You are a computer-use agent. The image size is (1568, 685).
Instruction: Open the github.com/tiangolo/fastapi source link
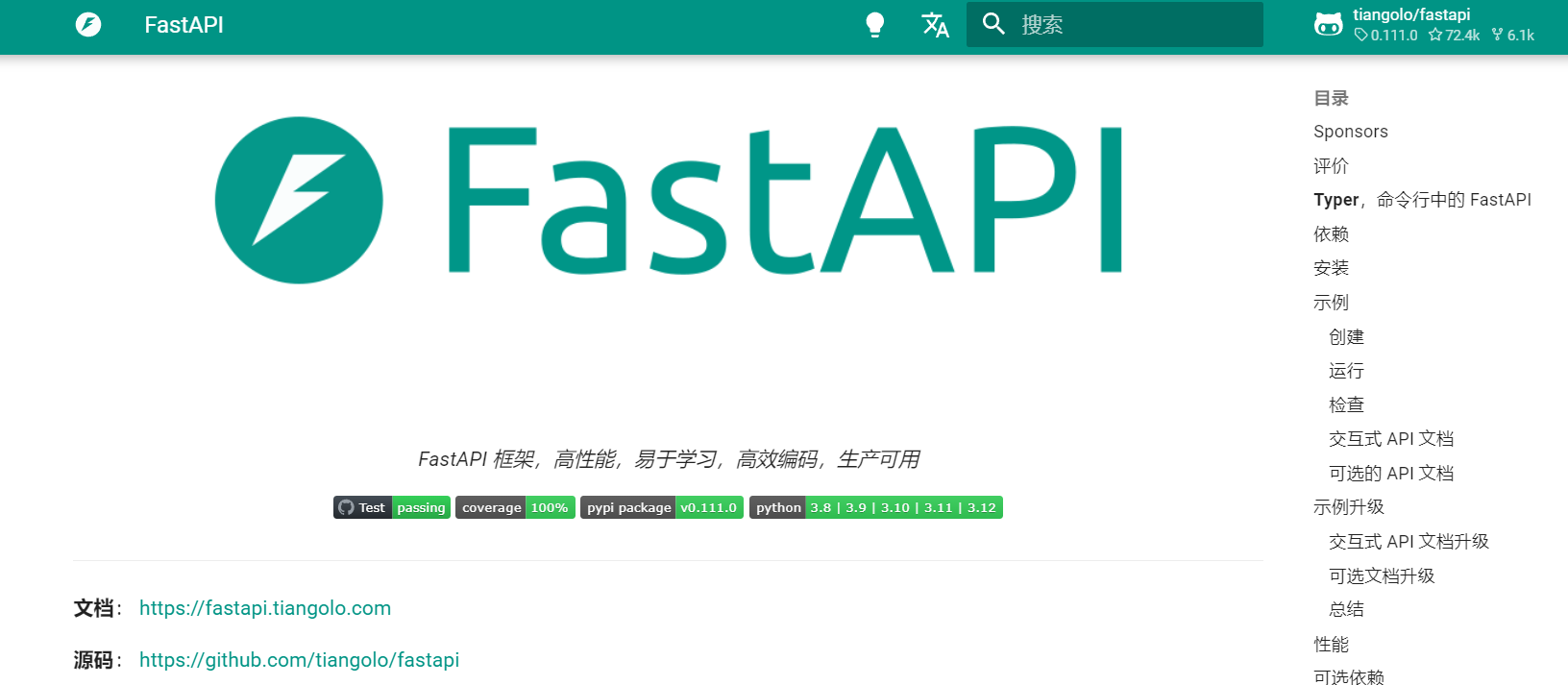coord(299,660)
